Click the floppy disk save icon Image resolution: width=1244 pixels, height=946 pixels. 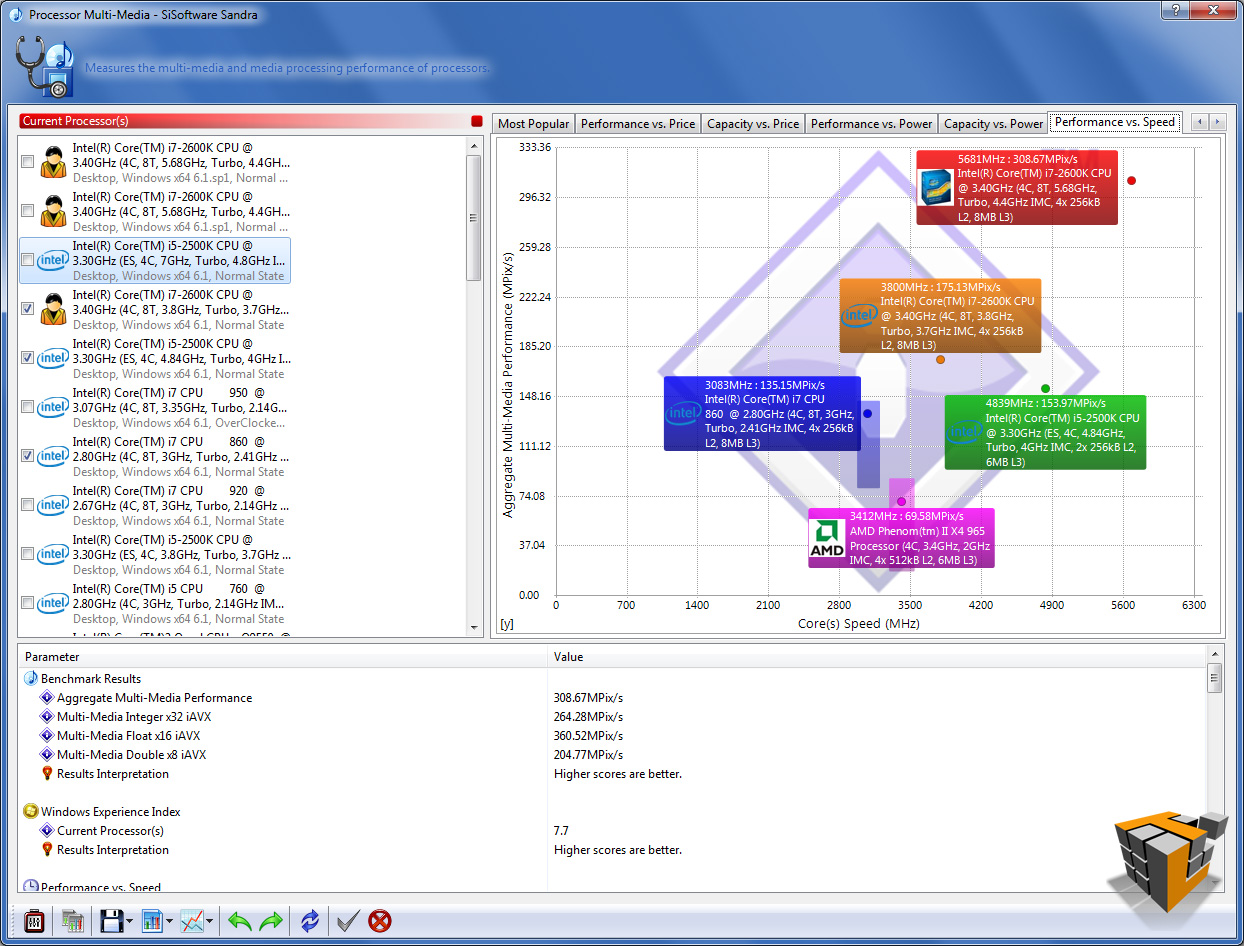pyautogui.click(x=110, y=921)
